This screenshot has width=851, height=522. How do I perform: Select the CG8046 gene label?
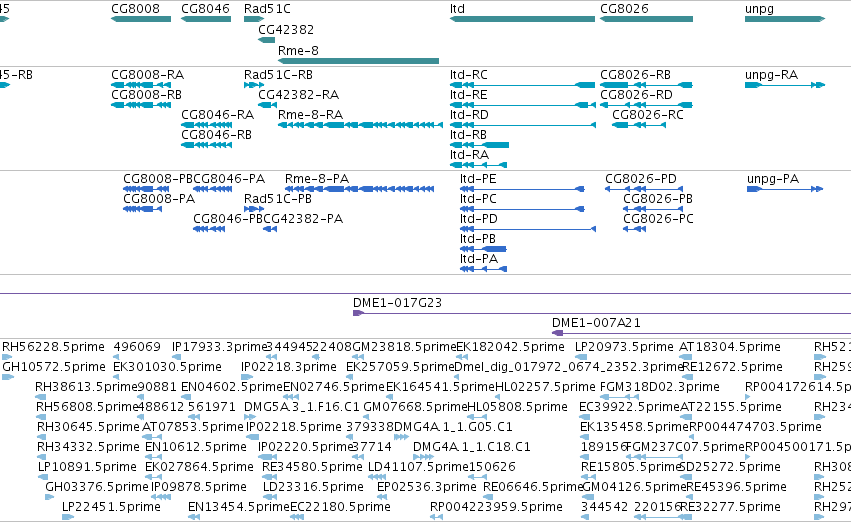205,9
